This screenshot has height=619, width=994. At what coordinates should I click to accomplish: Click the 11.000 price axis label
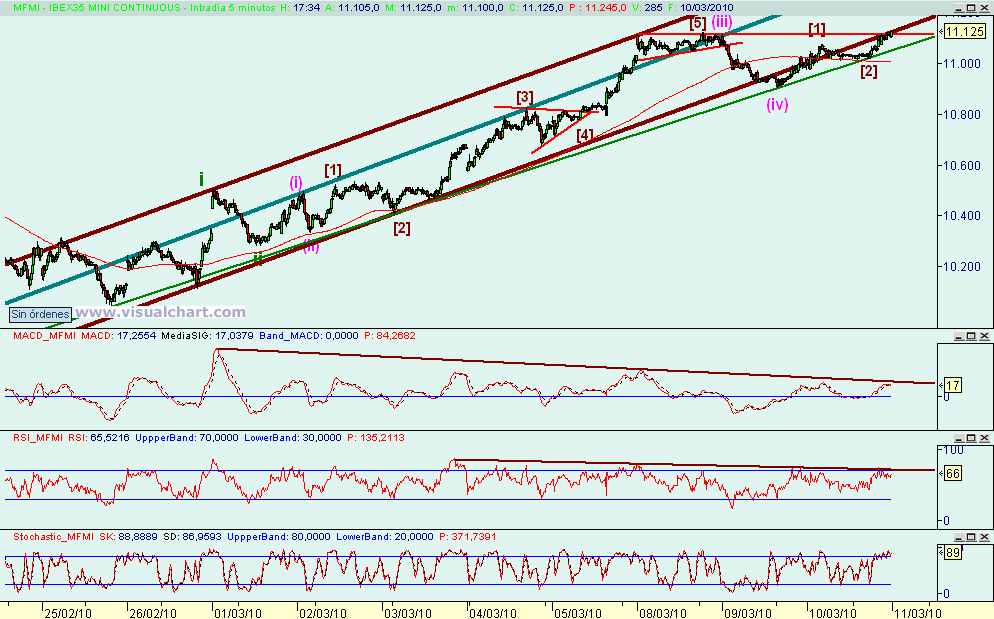click(x=961, y=64)
